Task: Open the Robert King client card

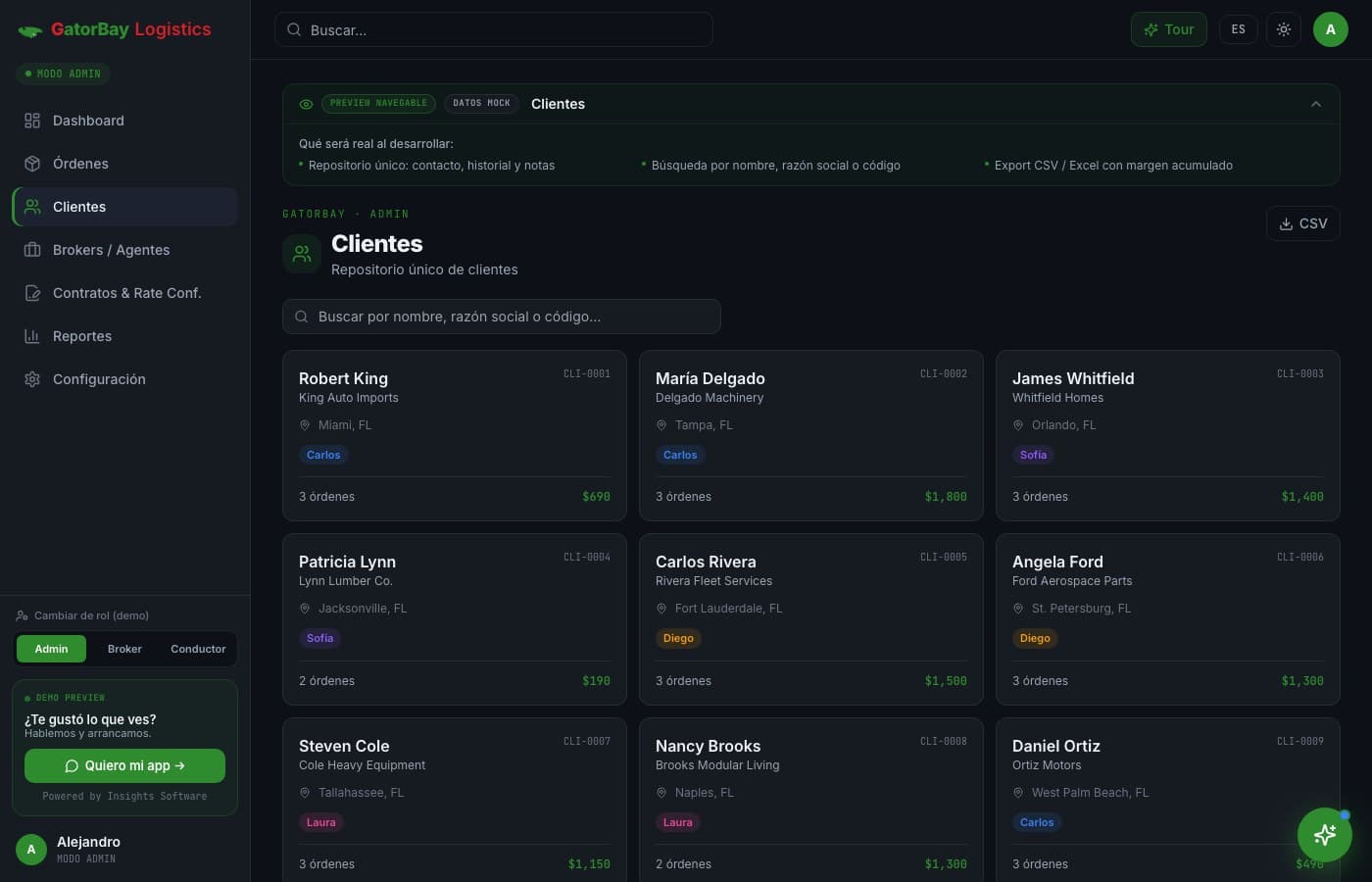Action: pos(454,435)
